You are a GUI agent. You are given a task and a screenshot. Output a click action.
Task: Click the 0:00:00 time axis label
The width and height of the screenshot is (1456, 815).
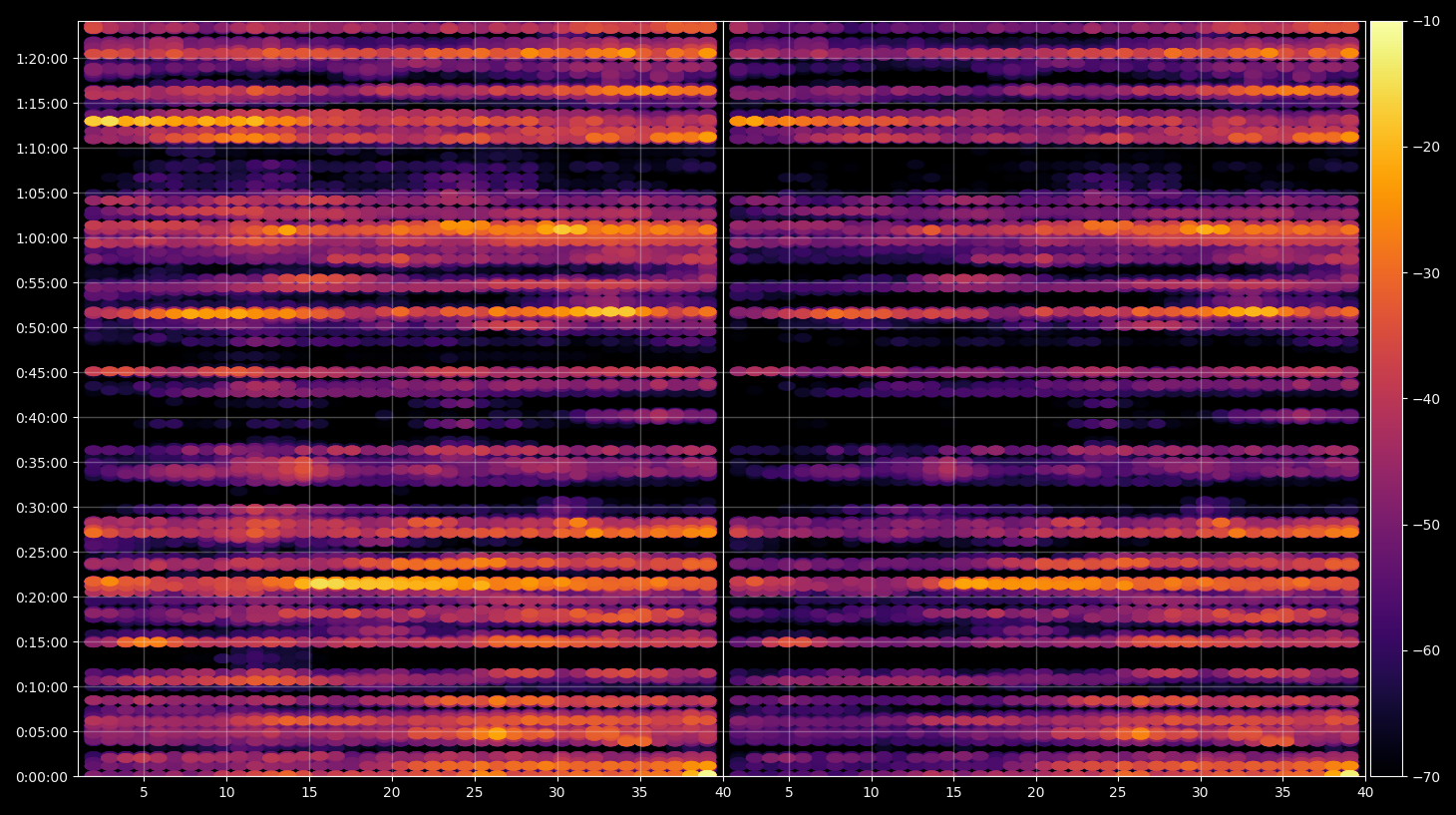pos(42,777)
